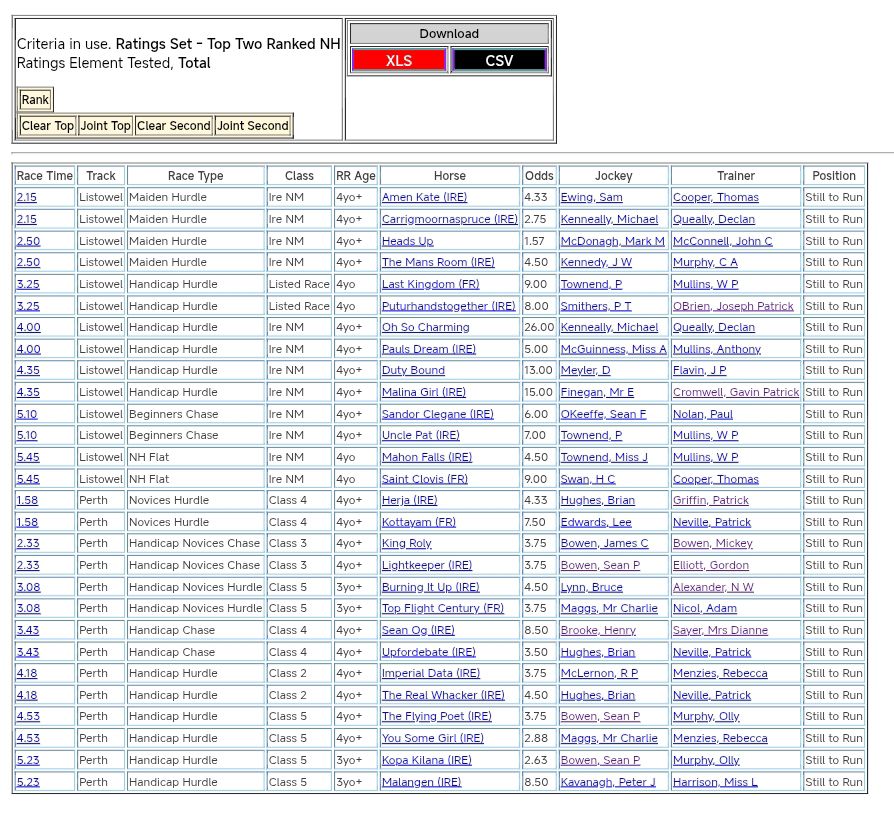Filter by Clear Second ranking
The width and height of the screenshot is (894, 818).
(173, 126)
